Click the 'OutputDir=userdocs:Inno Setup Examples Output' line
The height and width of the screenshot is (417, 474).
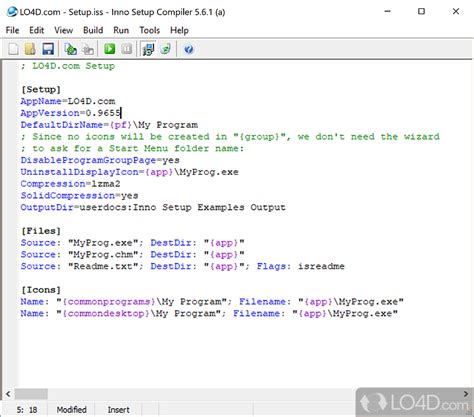[153, 207]
